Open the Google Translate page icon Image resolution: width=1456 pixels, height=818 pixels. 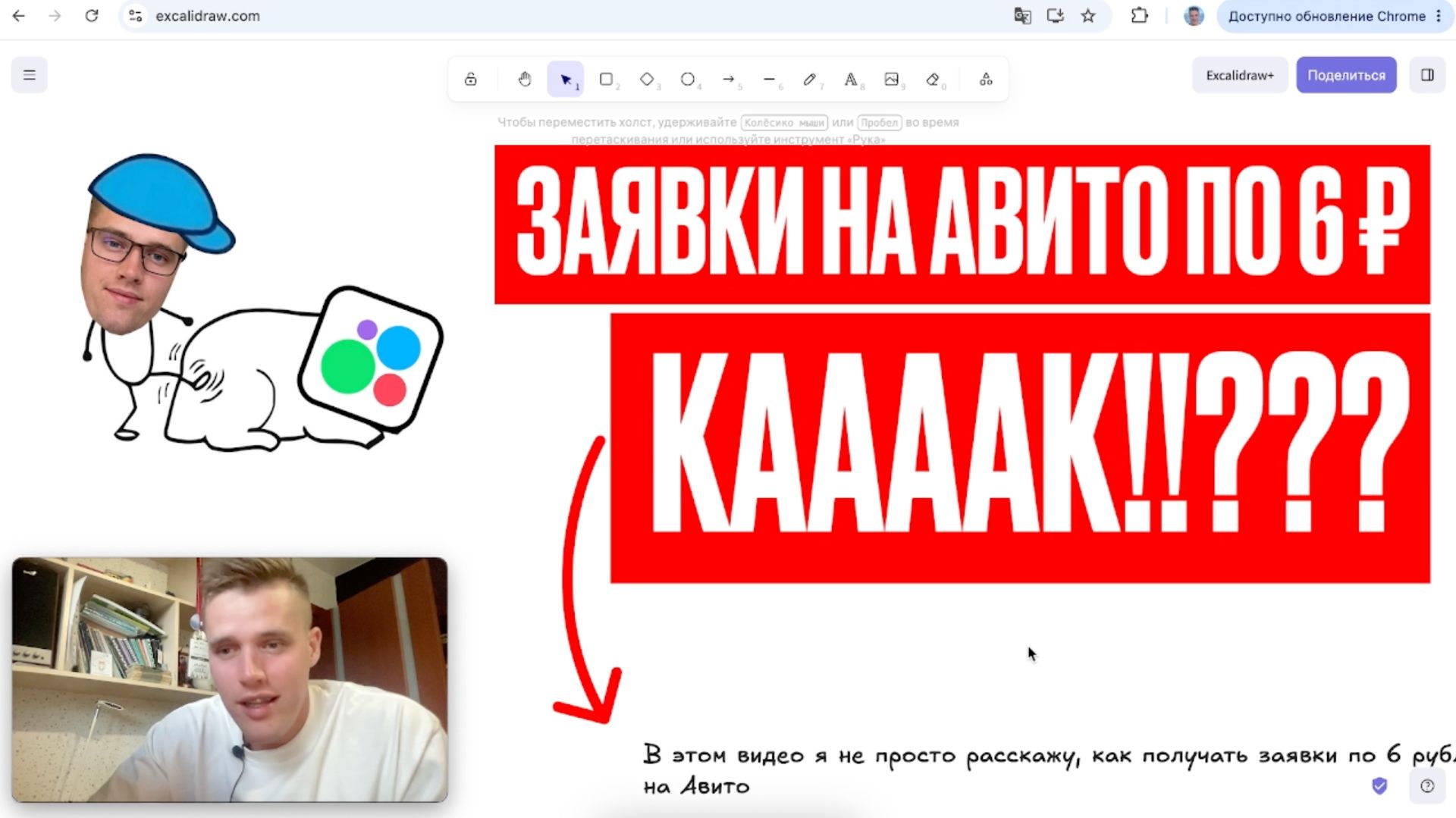[1022, 16]
